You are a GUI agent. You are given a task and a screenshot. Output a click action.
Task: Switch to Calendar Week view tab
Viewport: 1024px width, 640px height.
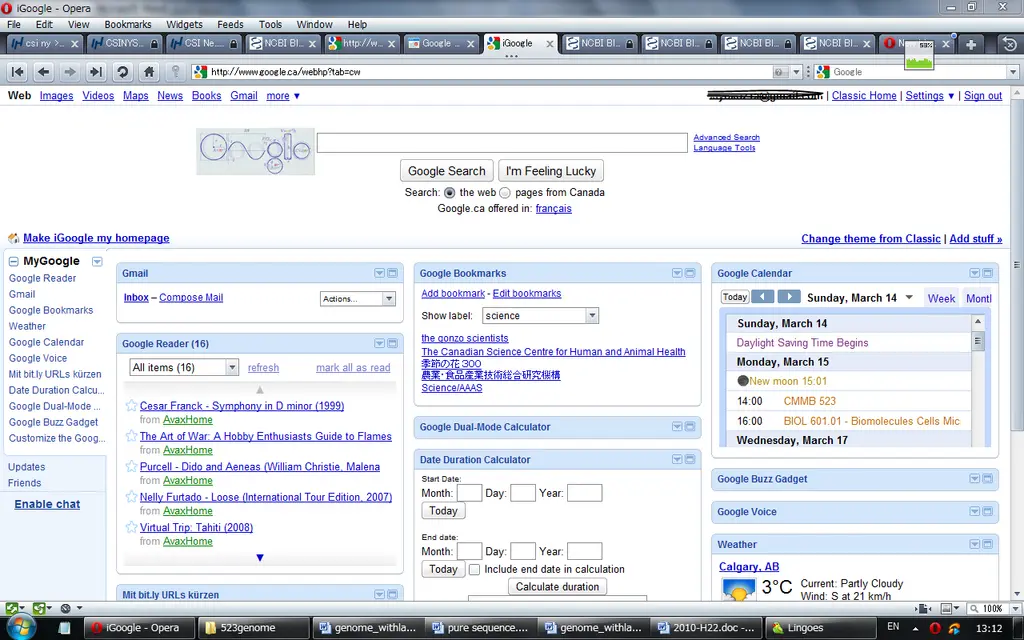(x=941, y=298)
